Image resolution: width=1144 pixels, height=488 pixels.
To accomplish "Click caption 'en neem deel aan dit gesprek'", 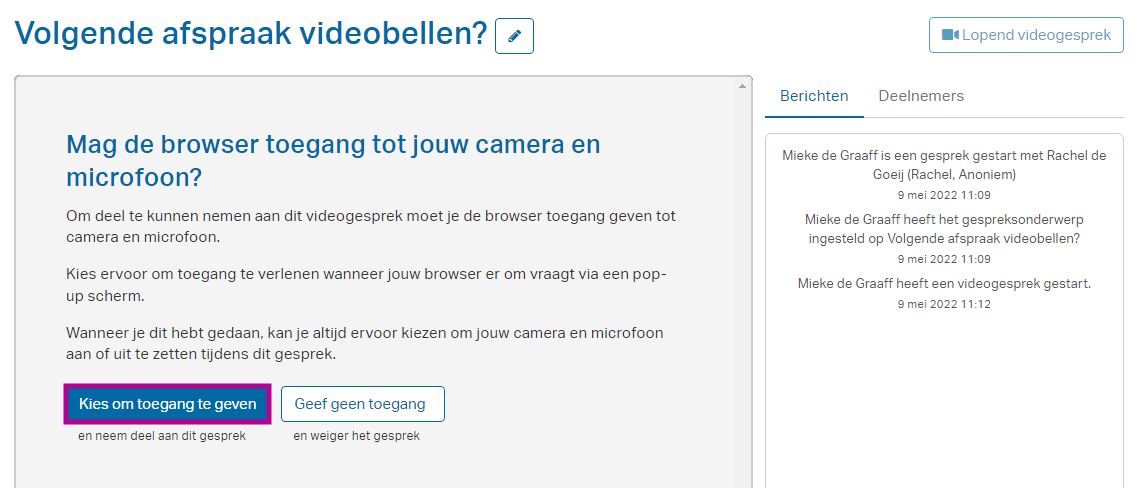I will tap(162, 436).
